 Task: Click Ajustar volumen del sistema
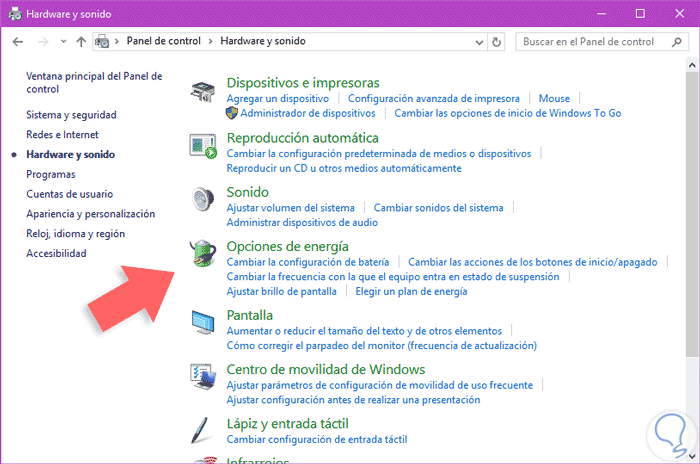click(290, 208)
